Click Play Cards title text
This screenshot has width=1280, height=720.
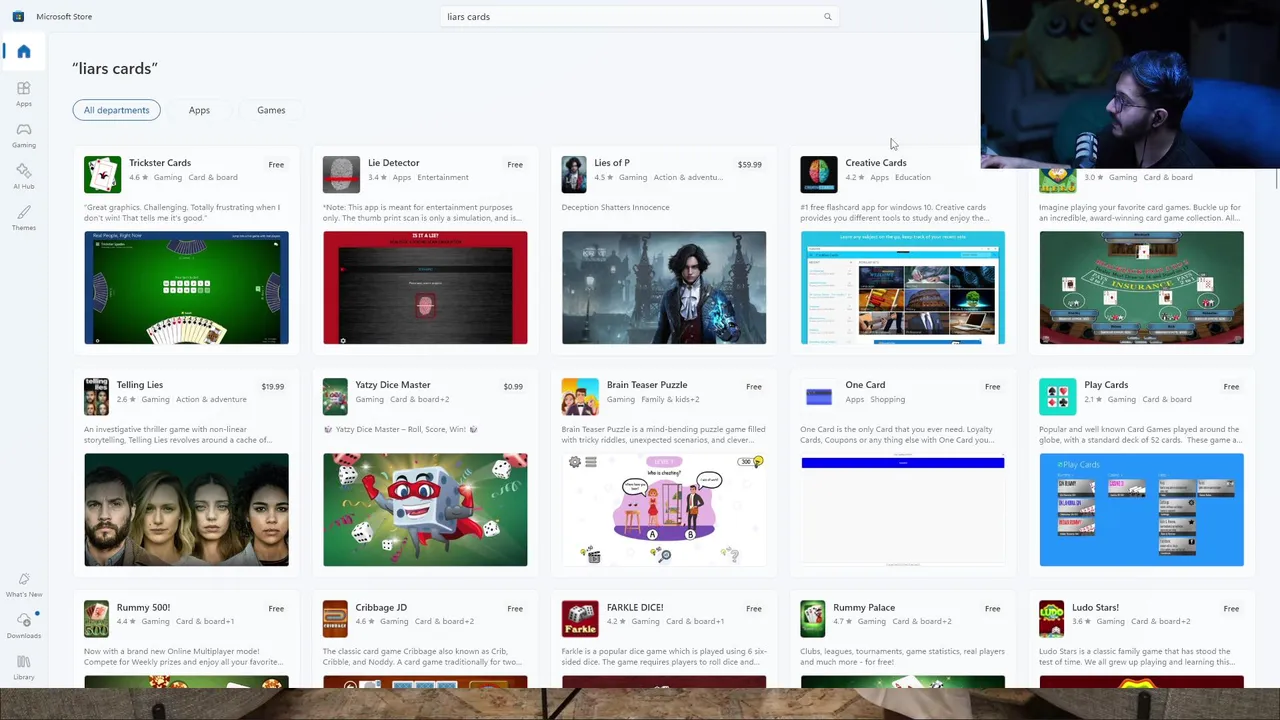pos(1106,385)
